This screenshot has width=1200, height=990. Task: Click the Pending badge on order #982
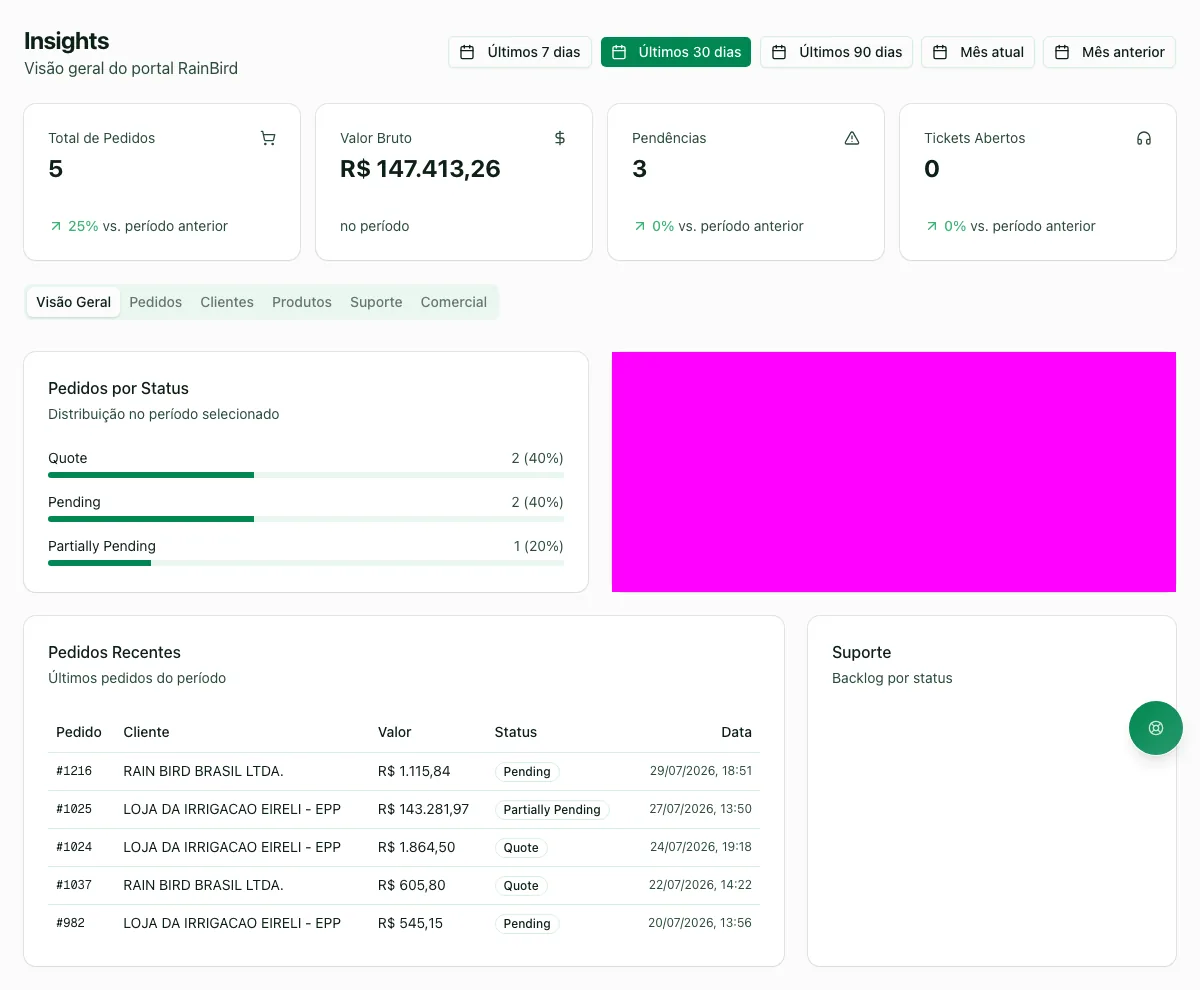(527, 924)
